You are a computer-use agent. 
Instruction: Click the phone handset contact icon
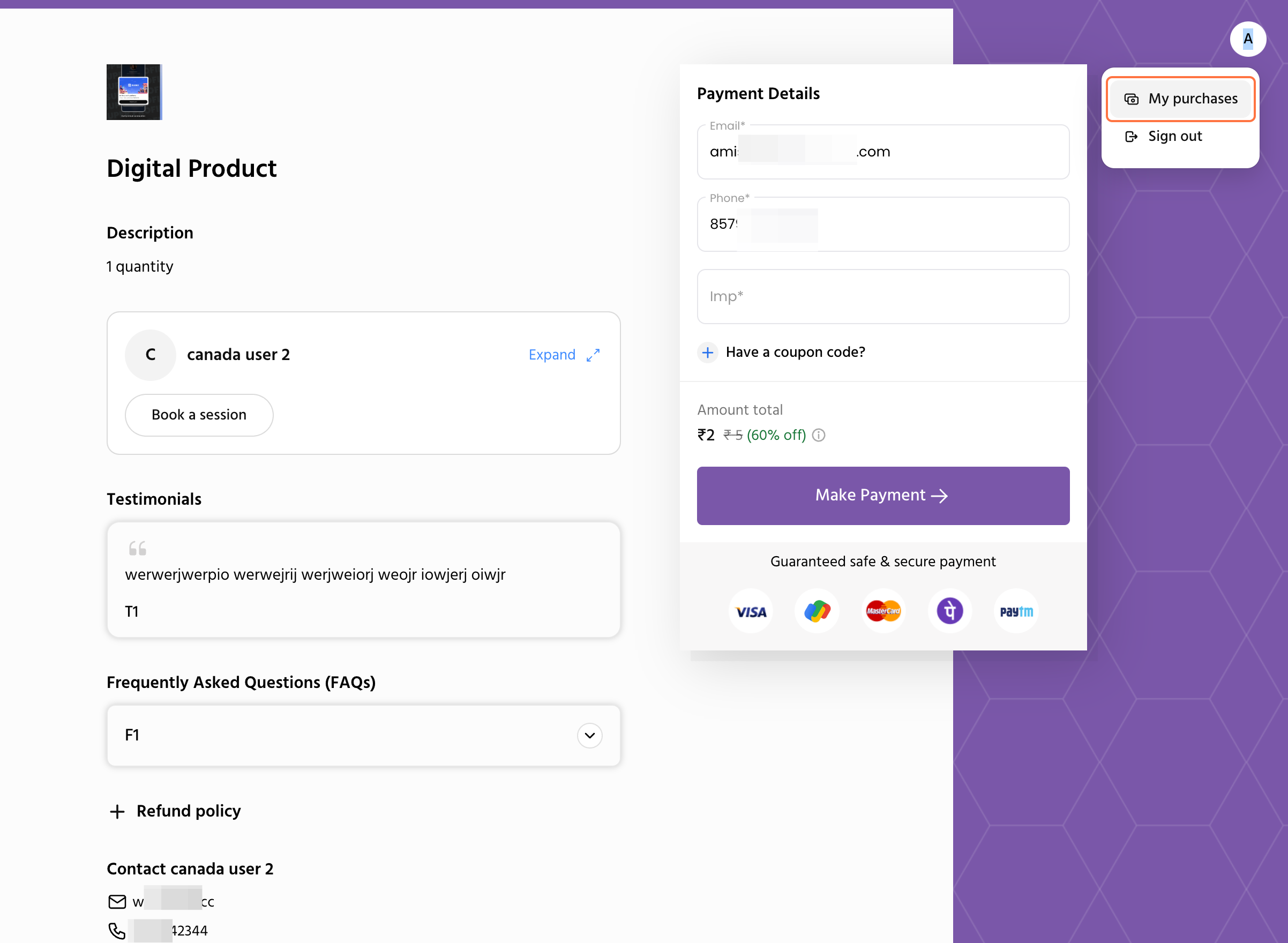[117, 931]
